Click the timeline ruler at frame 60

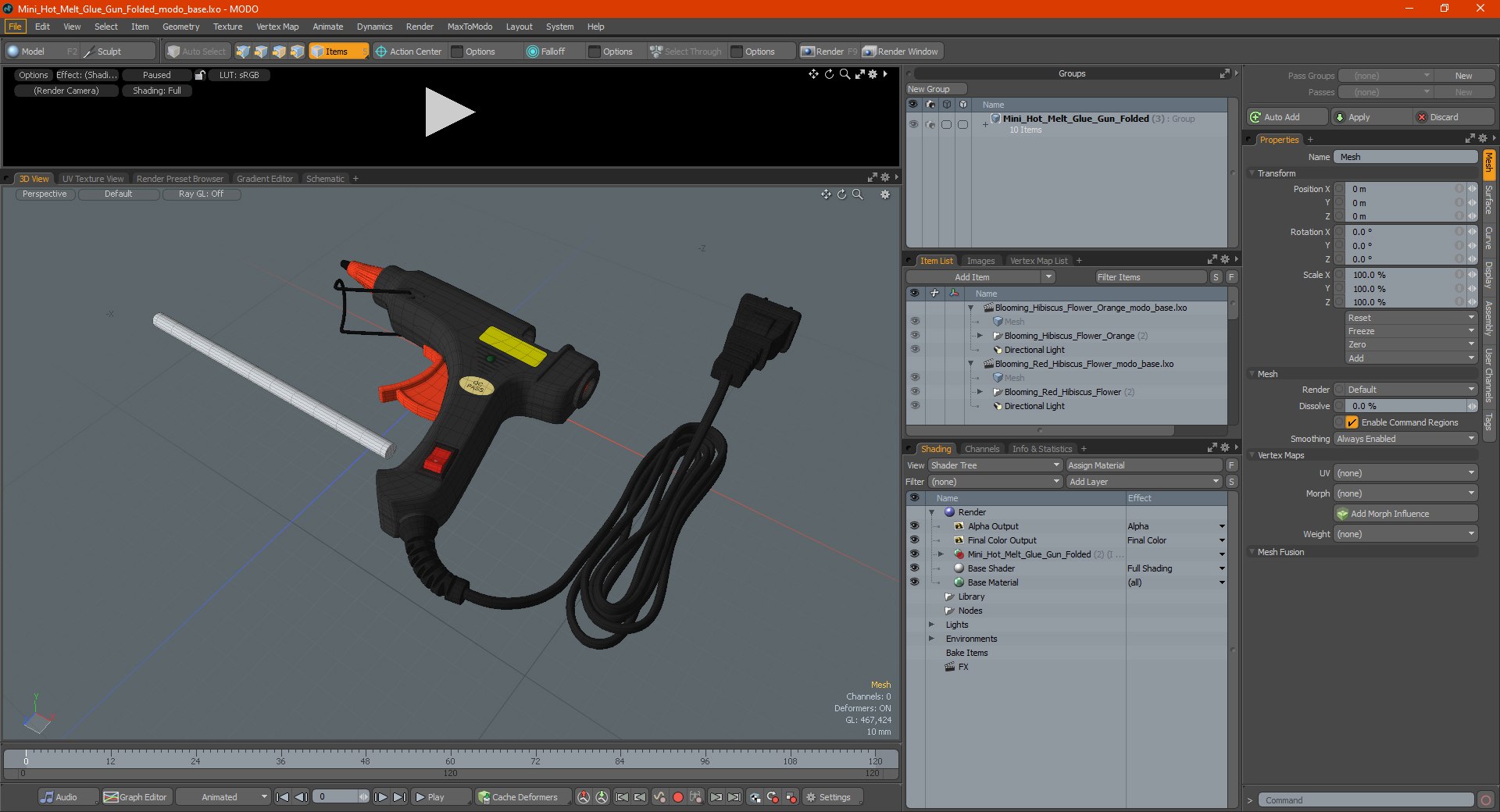click(450, 756)
